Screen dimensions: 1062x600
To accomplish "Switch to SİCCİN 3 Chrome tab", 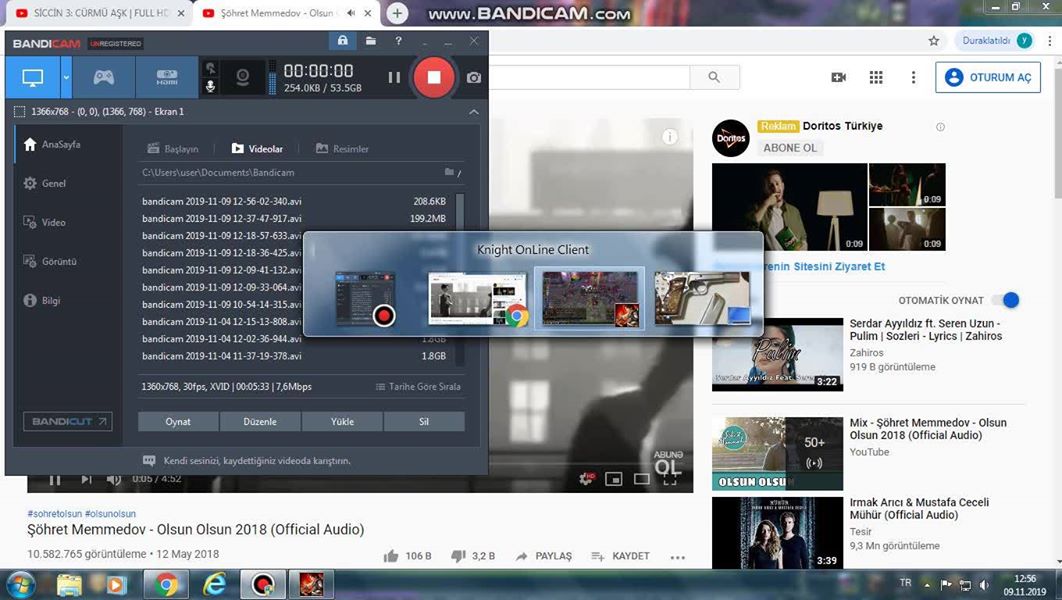I will click(100, 13).
